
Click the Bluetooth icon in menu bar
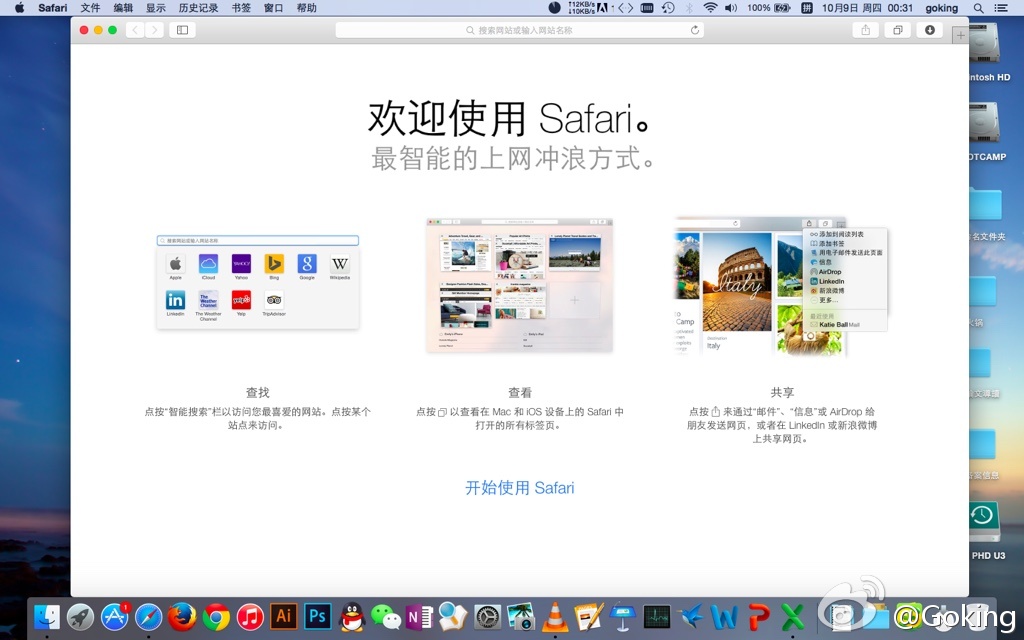(689, 8)
